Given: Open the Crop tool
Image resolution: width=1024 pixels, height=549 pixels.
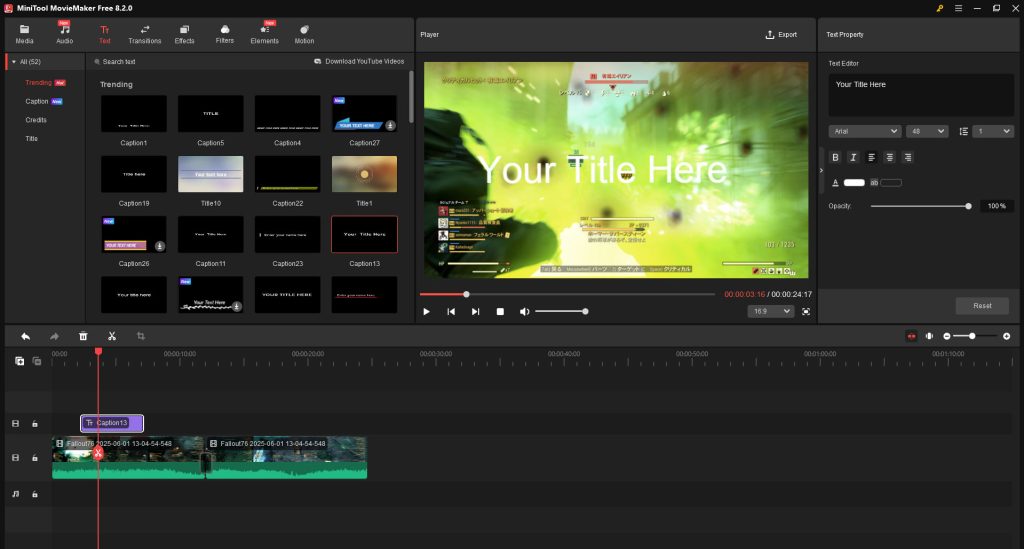Looking at the screenshot, I should pos(140,336).
